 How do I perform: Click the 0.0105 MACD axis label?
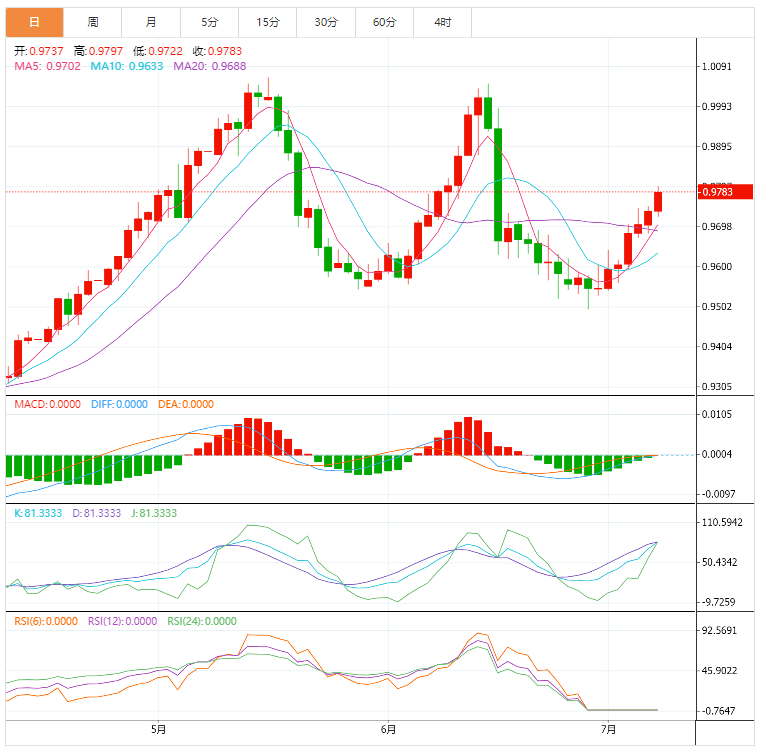pyautogui.click(x=716, y=414)
